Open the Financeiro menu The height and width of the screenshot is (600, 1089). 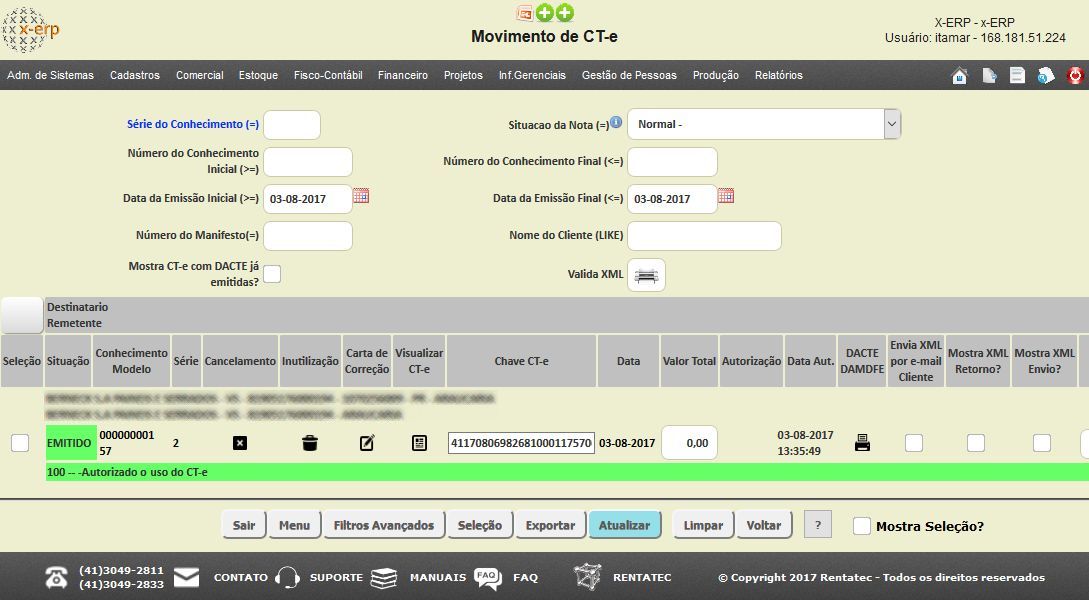pyautogui.click(x=403, y=75)
